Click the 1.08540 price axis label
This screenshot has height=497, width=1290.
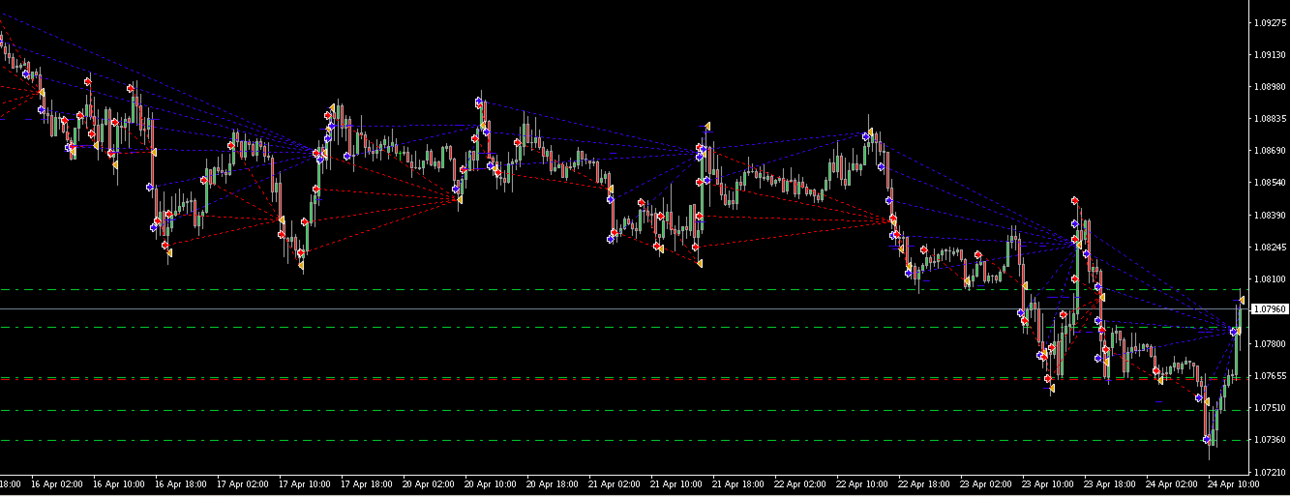[x=1271, y=183]
